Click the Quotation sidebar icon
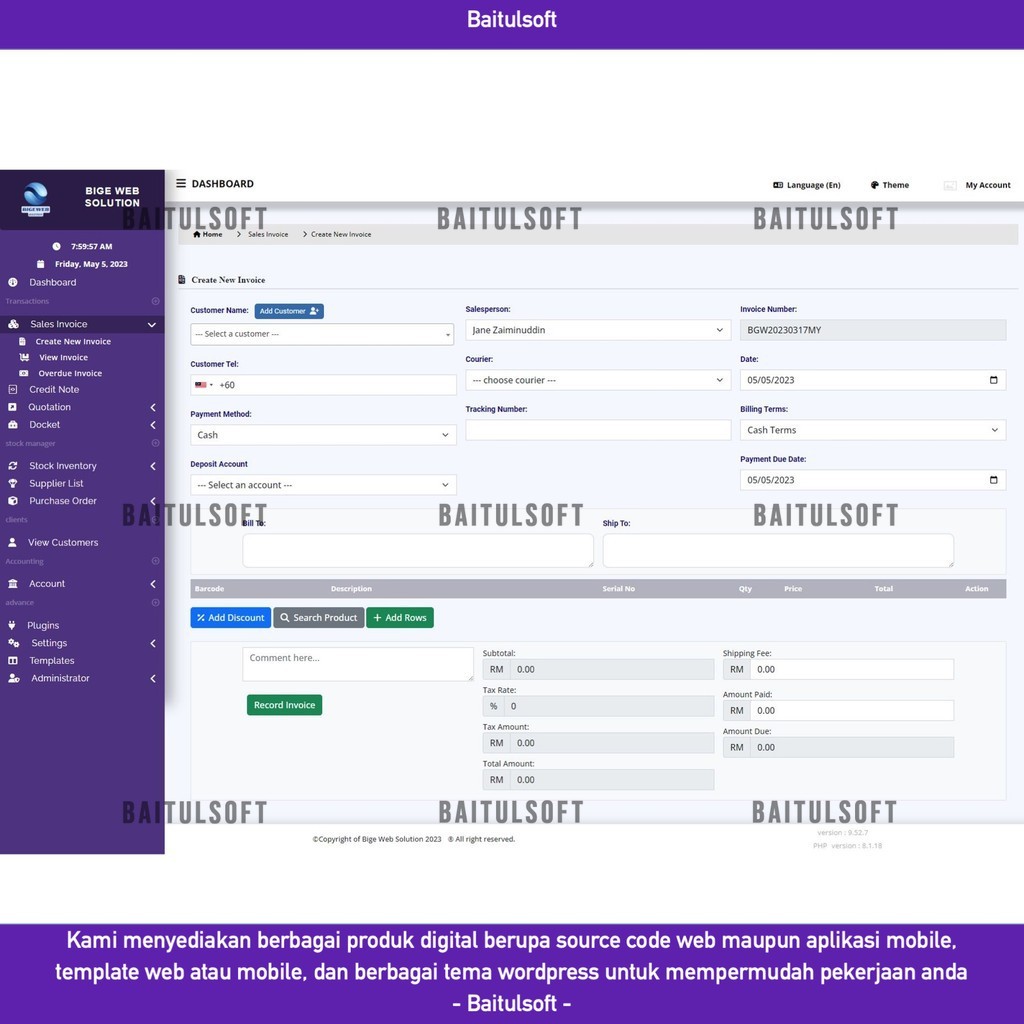The image size is (1024, 1024). click(x=12, y=407)
